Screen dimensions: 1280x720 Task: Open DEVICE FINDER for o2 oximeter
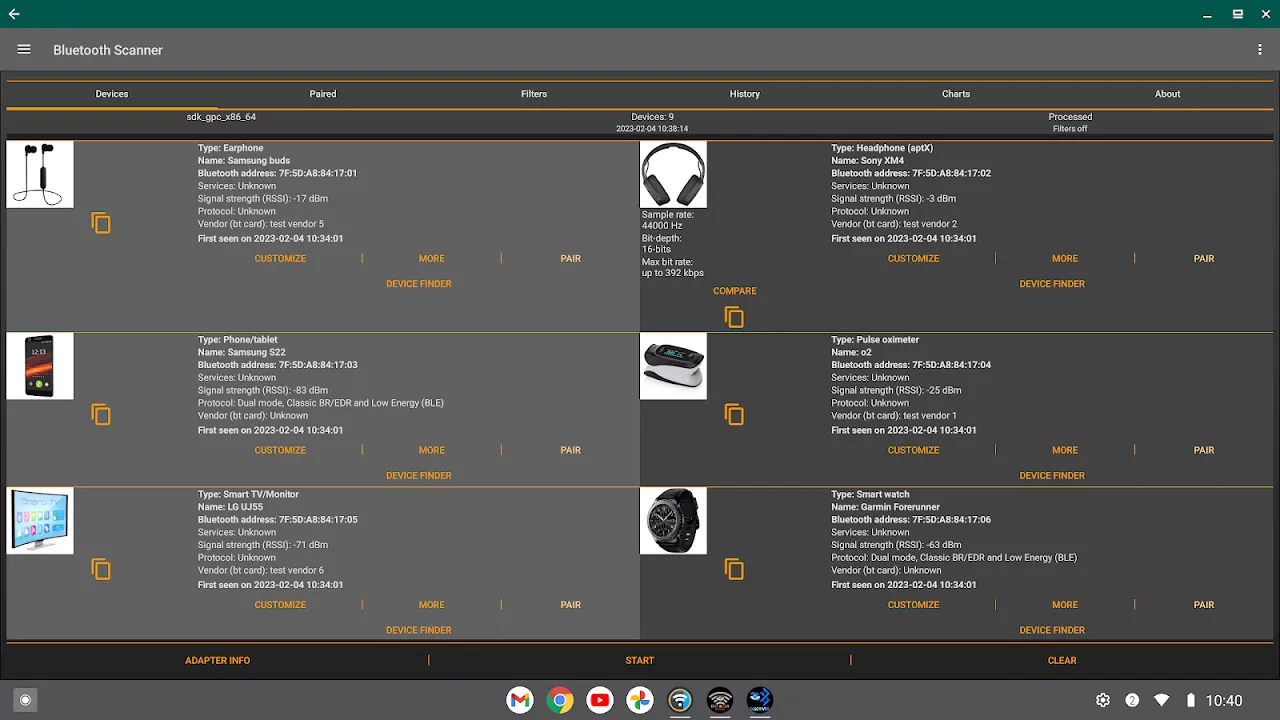pyautogui.click(x=1052, y=476)
